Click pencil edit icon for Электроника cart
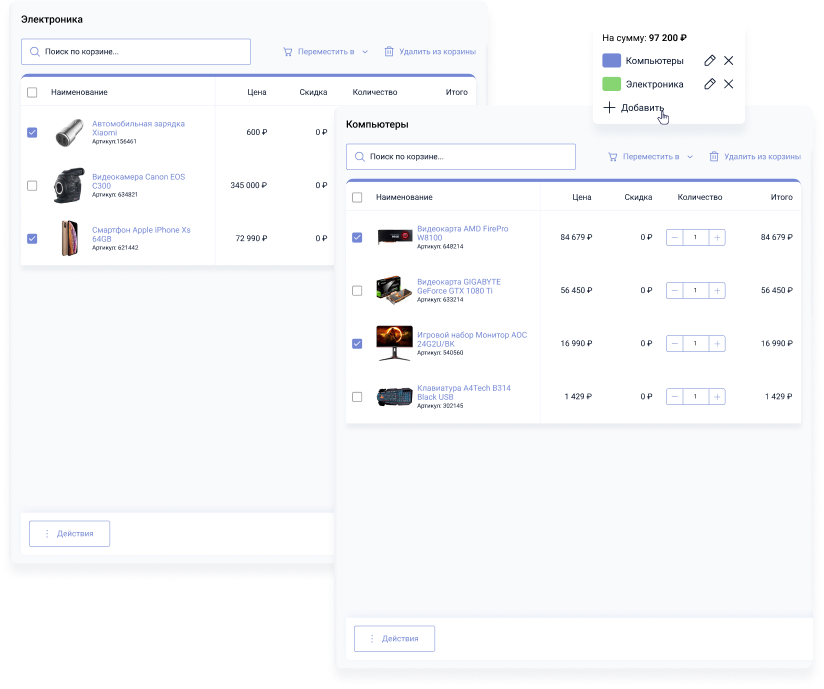Viewport: 824px width, 689px height. tap(709, 84)
